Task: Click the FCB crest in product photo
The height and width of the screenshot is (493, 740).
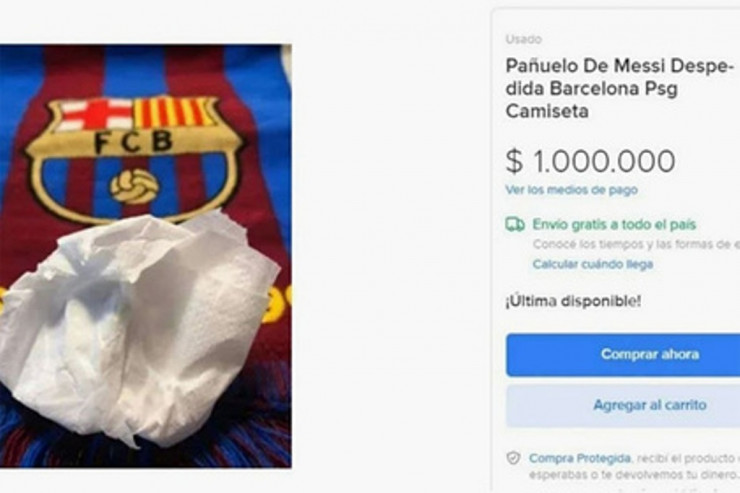Action: coord(135,152)
